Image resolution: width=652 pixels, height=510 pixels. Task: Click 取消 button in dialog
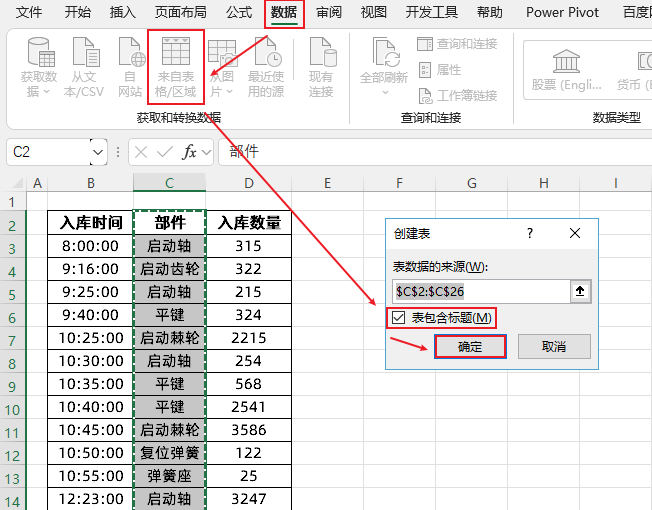[554, 347]
